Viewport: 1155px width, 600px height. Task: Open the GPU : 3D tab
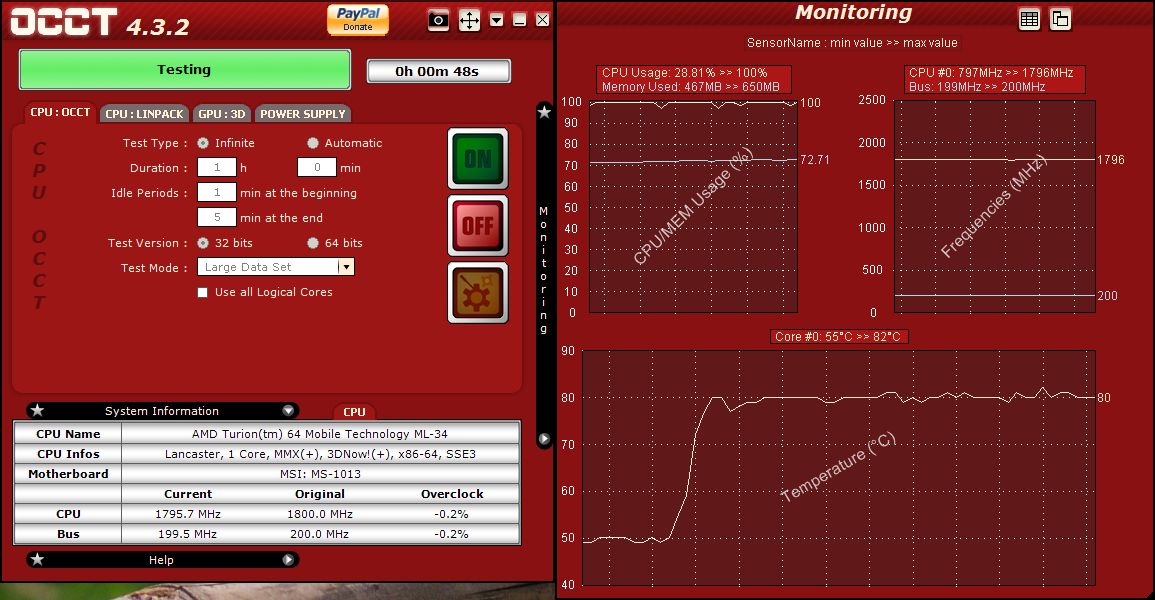pyautogui.click(x=222, y=114)
